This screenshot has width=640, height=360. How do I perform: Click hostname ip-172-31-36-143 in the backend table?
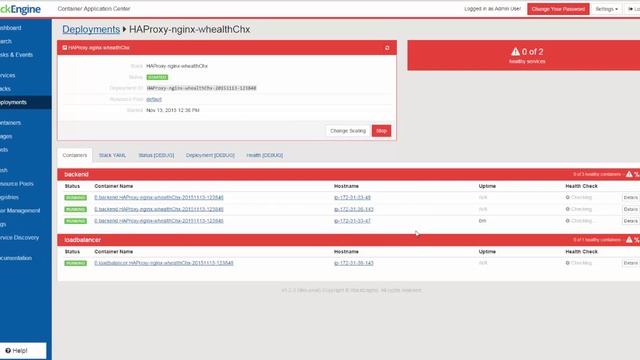click(x=353, y=209)
